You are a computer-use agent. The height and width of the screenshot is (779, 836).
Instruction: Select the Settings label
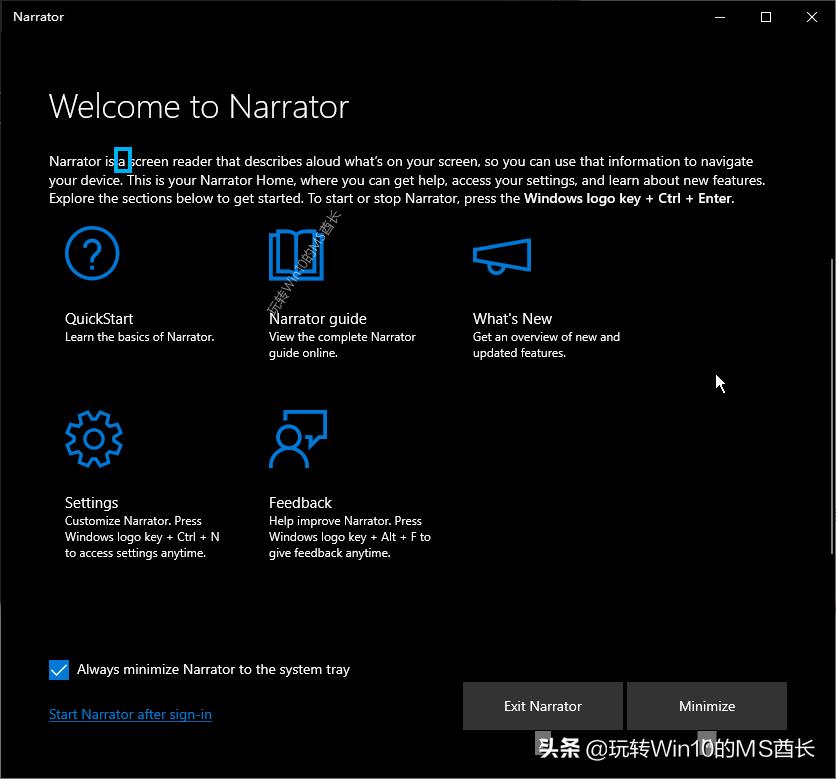tap(91, 503)
